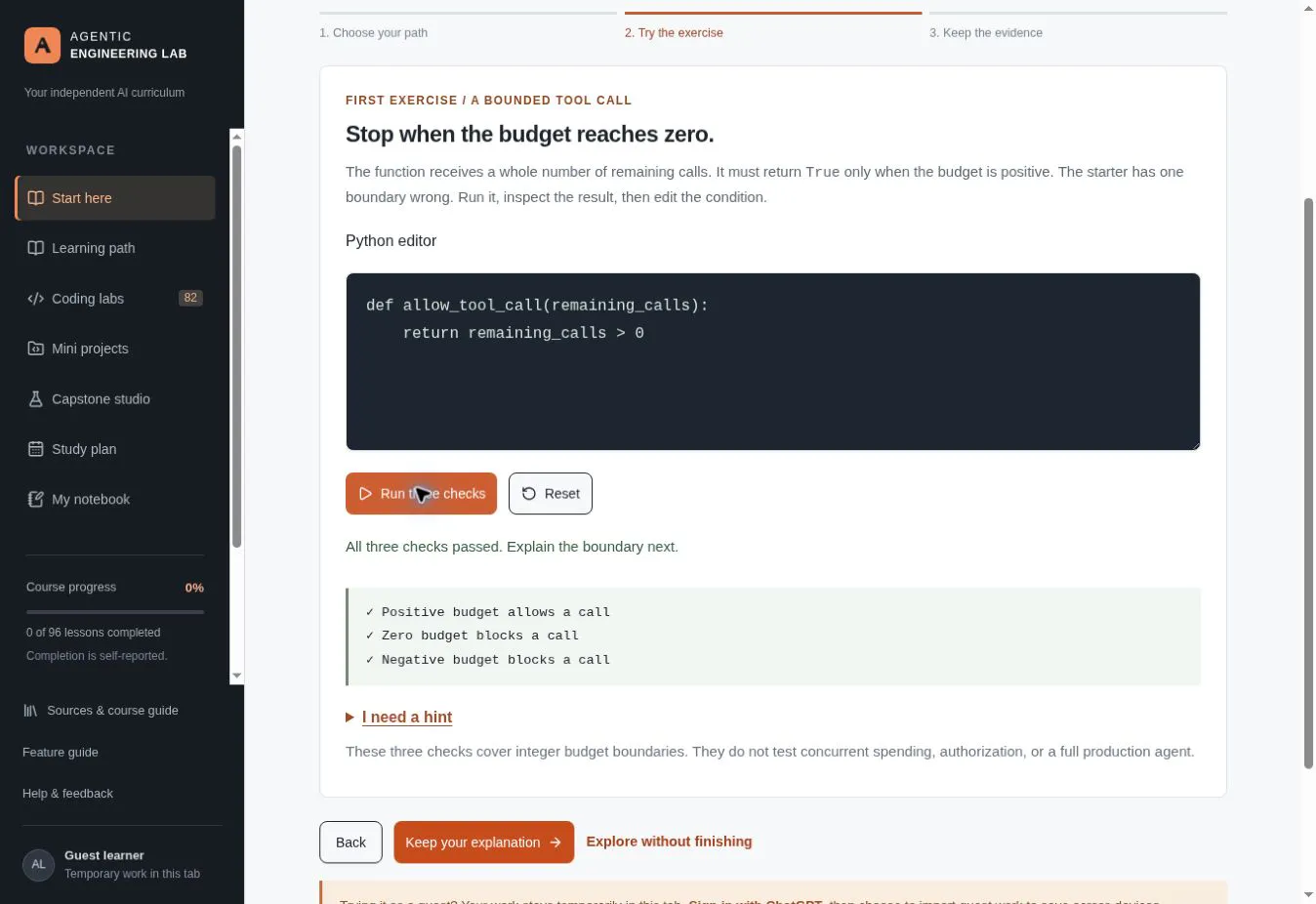Click the page scroll up arrow
1316x904 pixels.
pyautogui.click(x=1309, y=8)
